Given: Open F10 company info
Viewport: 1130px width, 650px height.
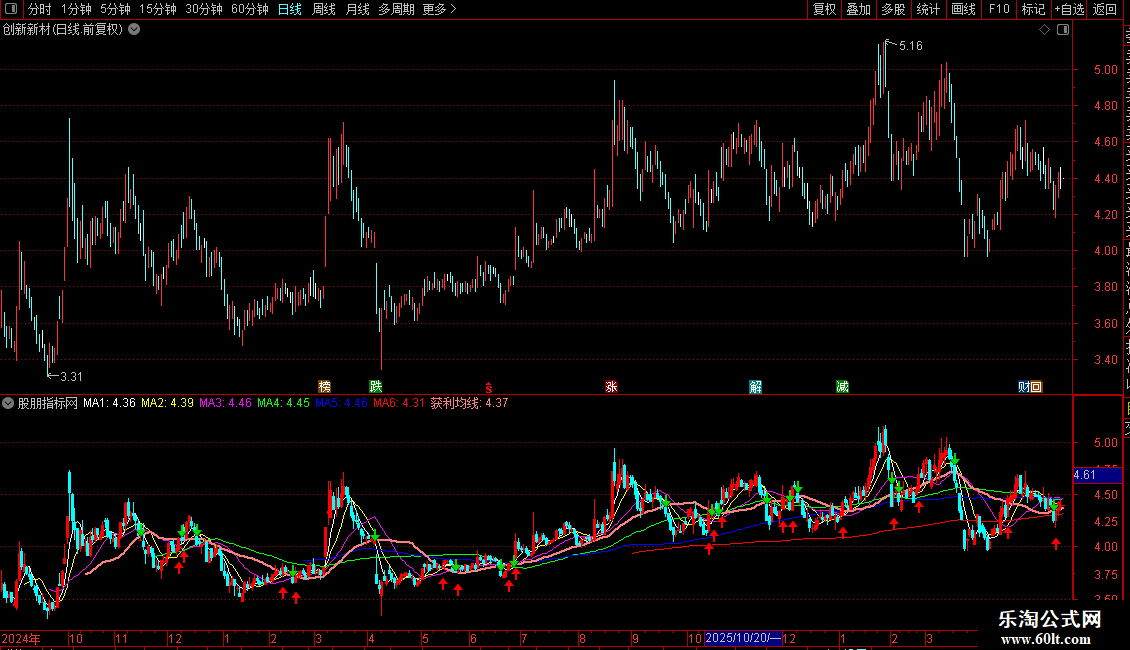Looking at the screenshot, I should tap(999, 9).
